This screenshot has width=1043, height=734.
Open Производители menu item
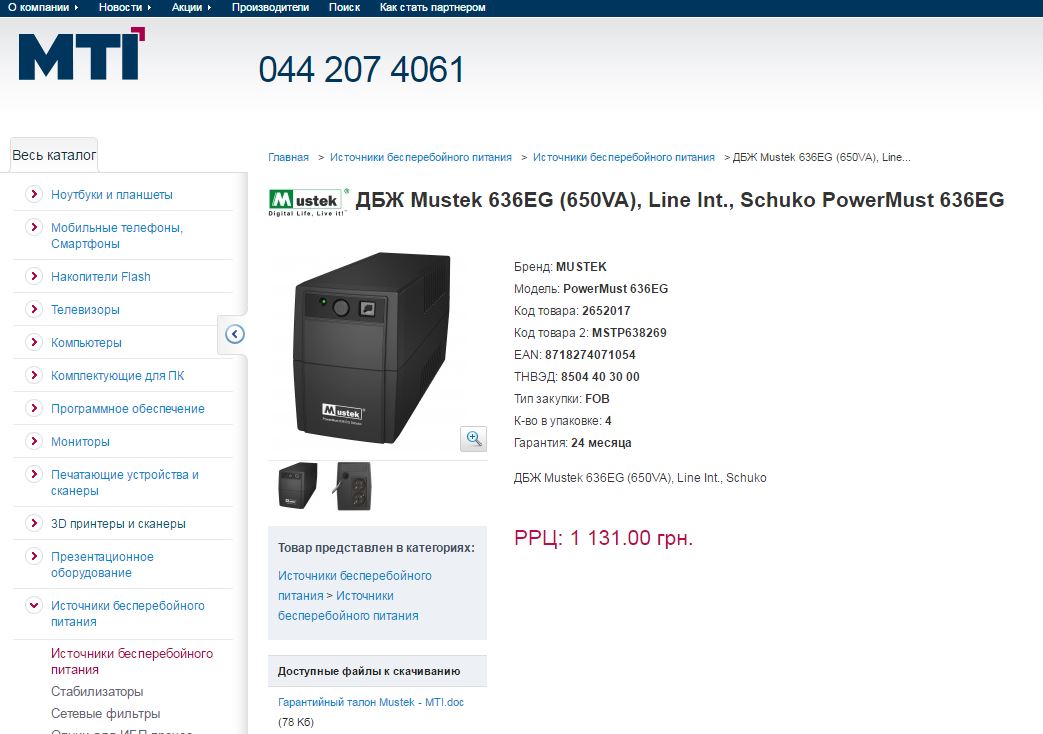point(270,7)
